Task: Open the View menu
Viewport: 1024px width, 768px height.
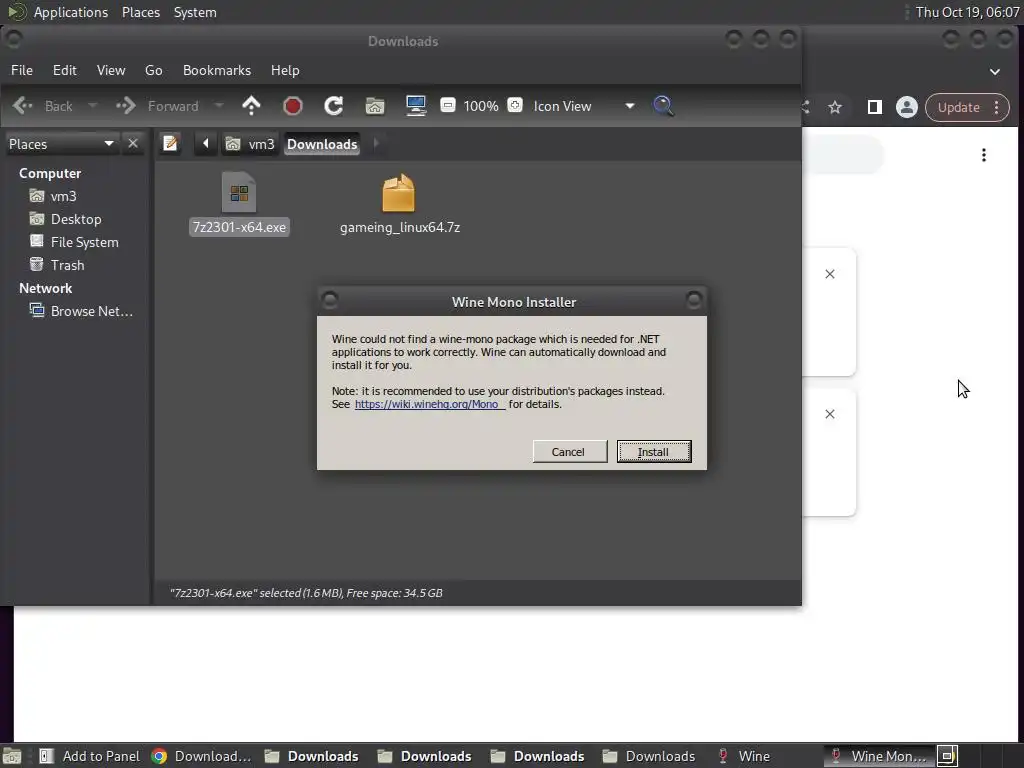Action: point(111,70)
